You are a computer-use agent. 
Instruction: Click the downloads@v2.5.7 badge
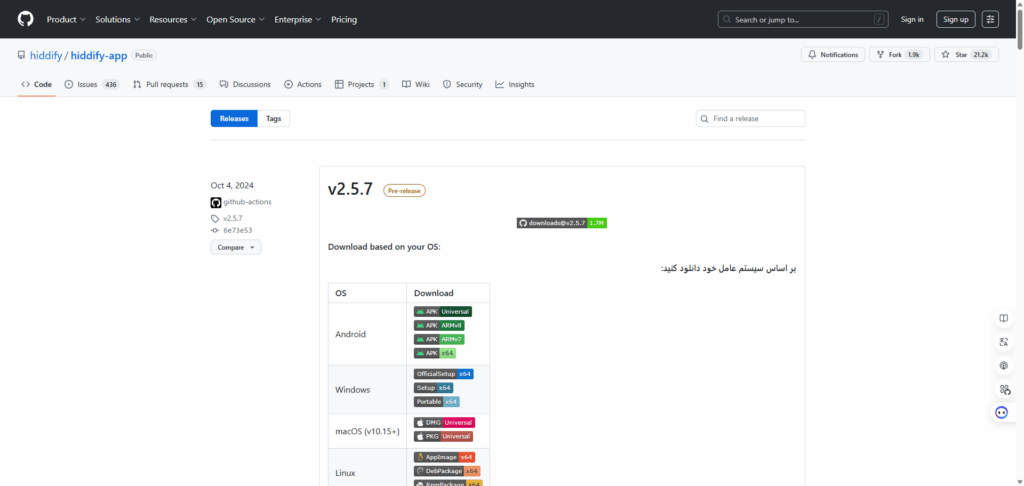(x=562, y=223)
